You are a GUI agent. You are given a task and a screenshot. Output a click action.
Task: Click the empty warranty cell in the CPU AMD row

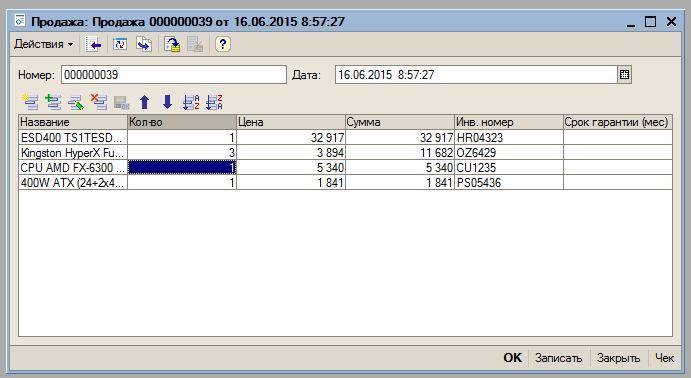tap(618, 167)
